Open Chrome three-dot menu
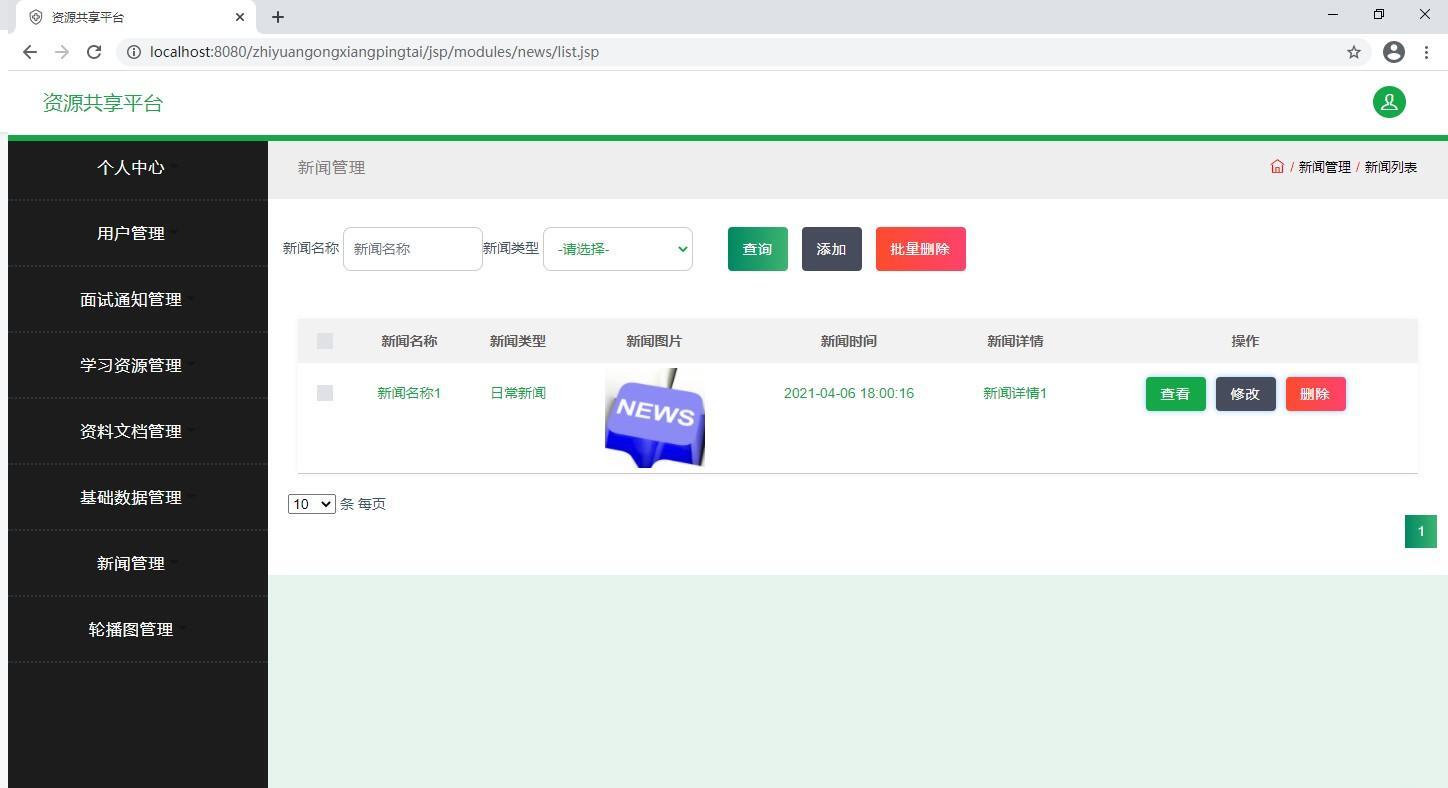This screenshot has height=788, width=1448. pyautogui.click(x=1426, y=52)
